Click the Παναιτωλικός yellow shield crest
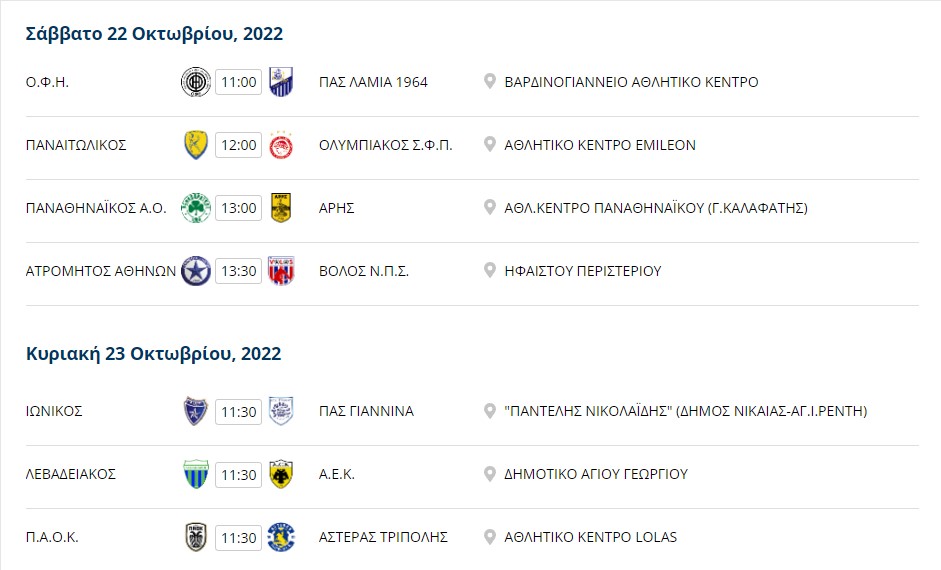The height and width of the screenshot is (570, 941). pos(196,145)
